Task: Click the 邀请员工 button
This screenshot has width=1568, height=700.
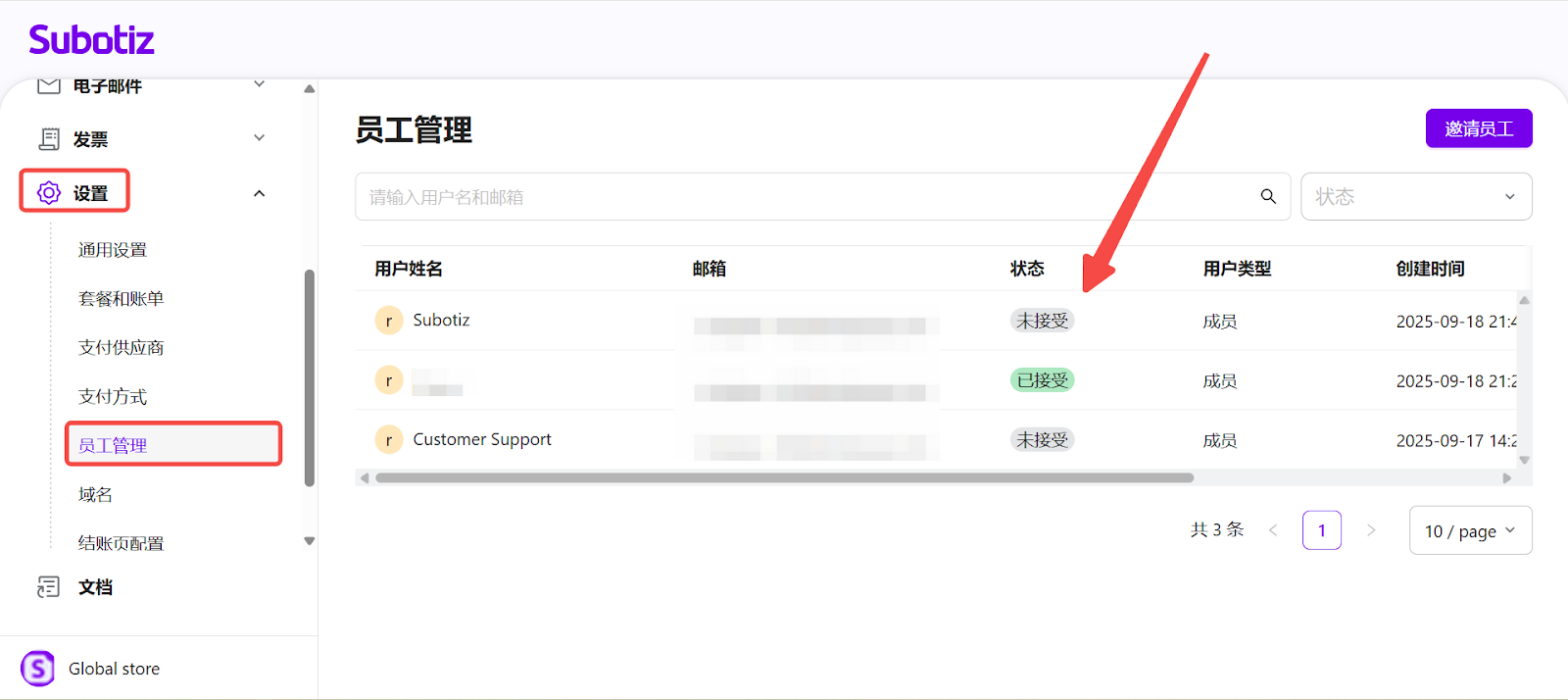Action: tap(1478, 128)
